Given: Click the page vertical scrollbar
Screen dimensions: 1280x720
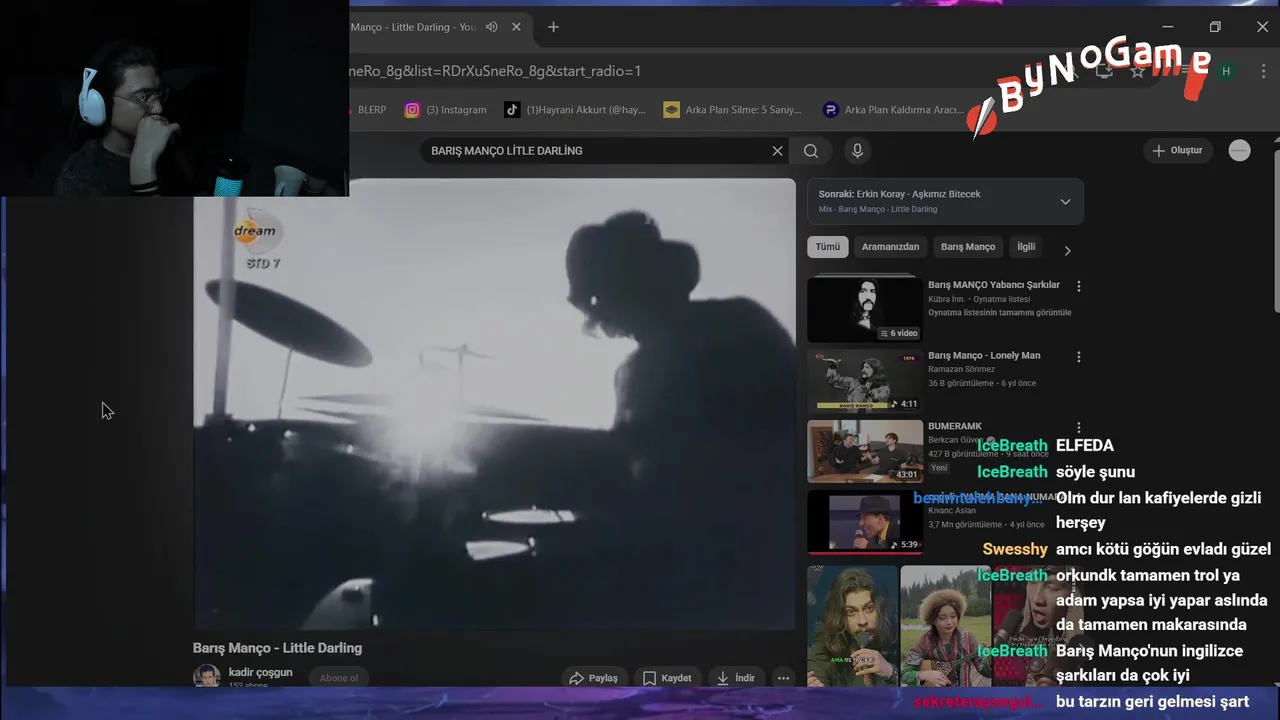Looking at the screenshot, I should coord(1277,230).
